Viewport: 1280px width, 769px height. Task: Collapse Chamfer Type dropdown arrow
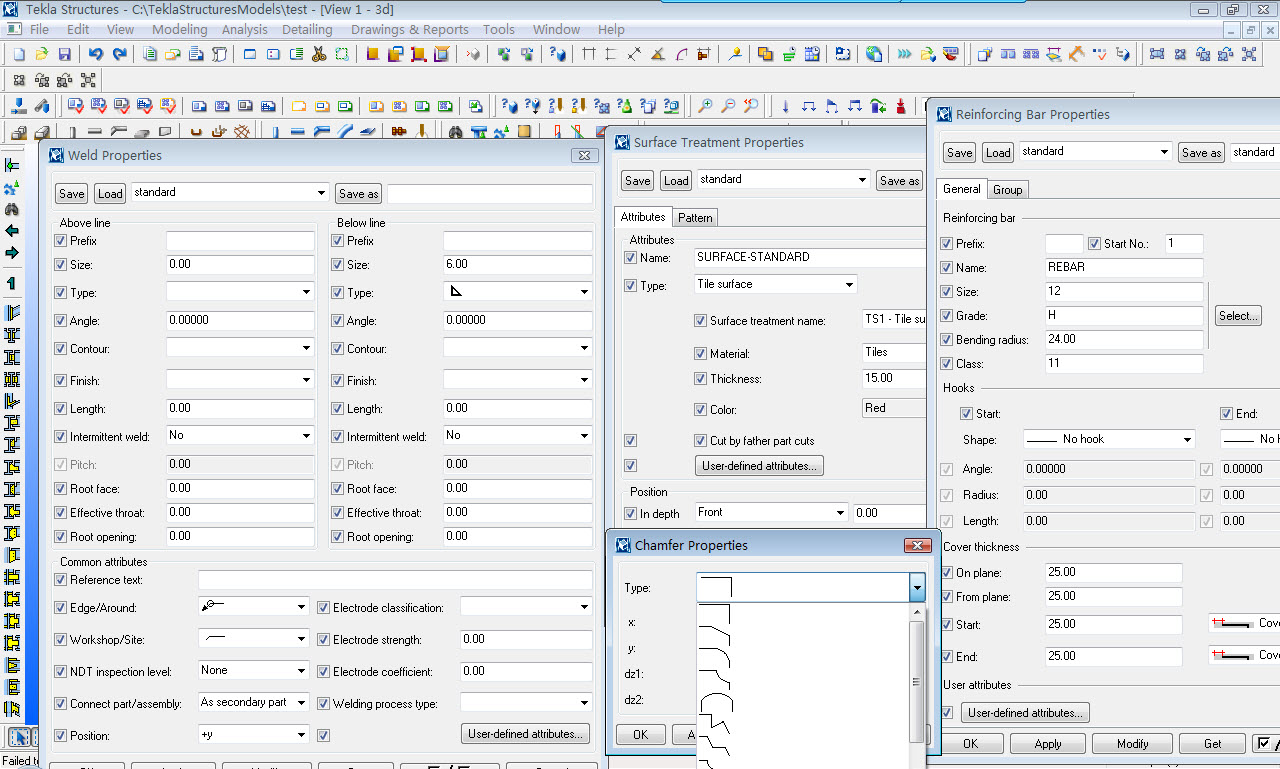(x=917, y=587)
